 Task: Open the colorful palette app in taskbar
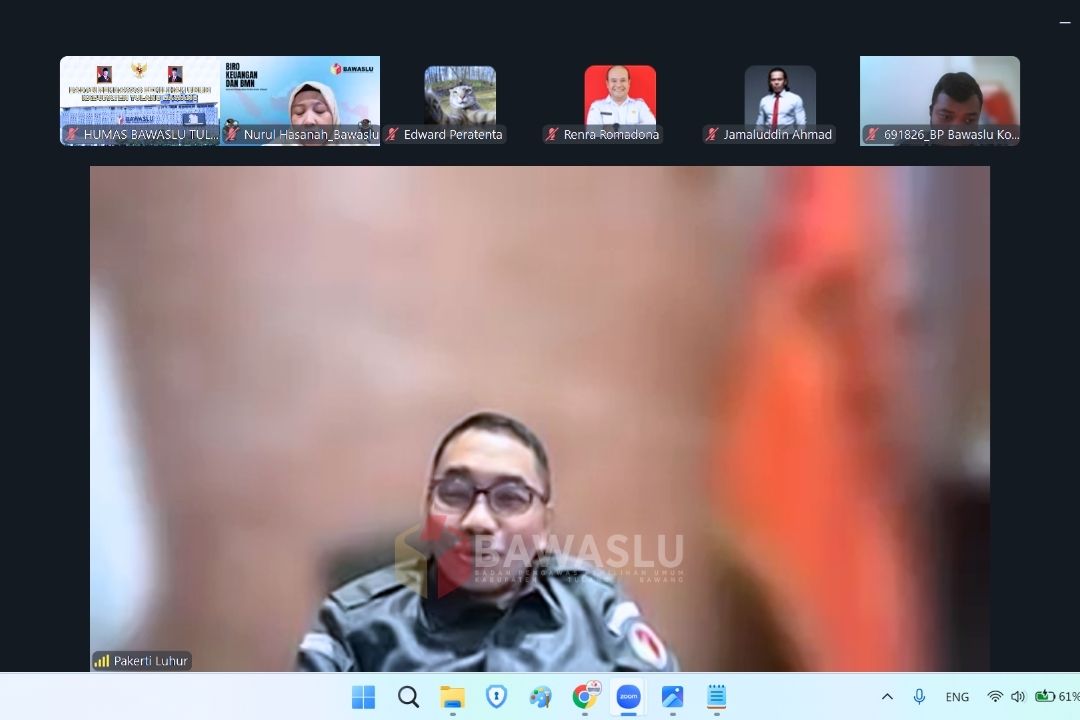541,697
